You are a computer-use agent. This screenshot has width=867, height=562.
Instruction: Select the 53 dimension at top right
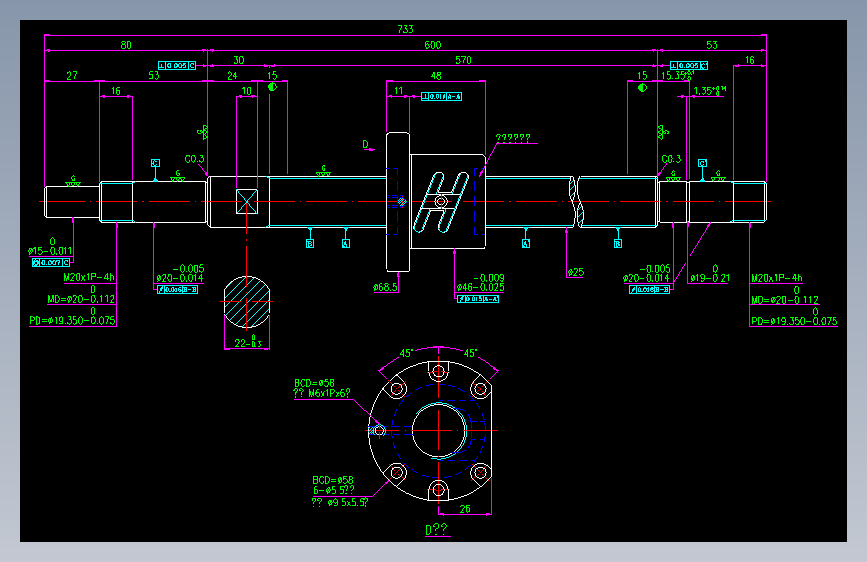pos(712,45)
